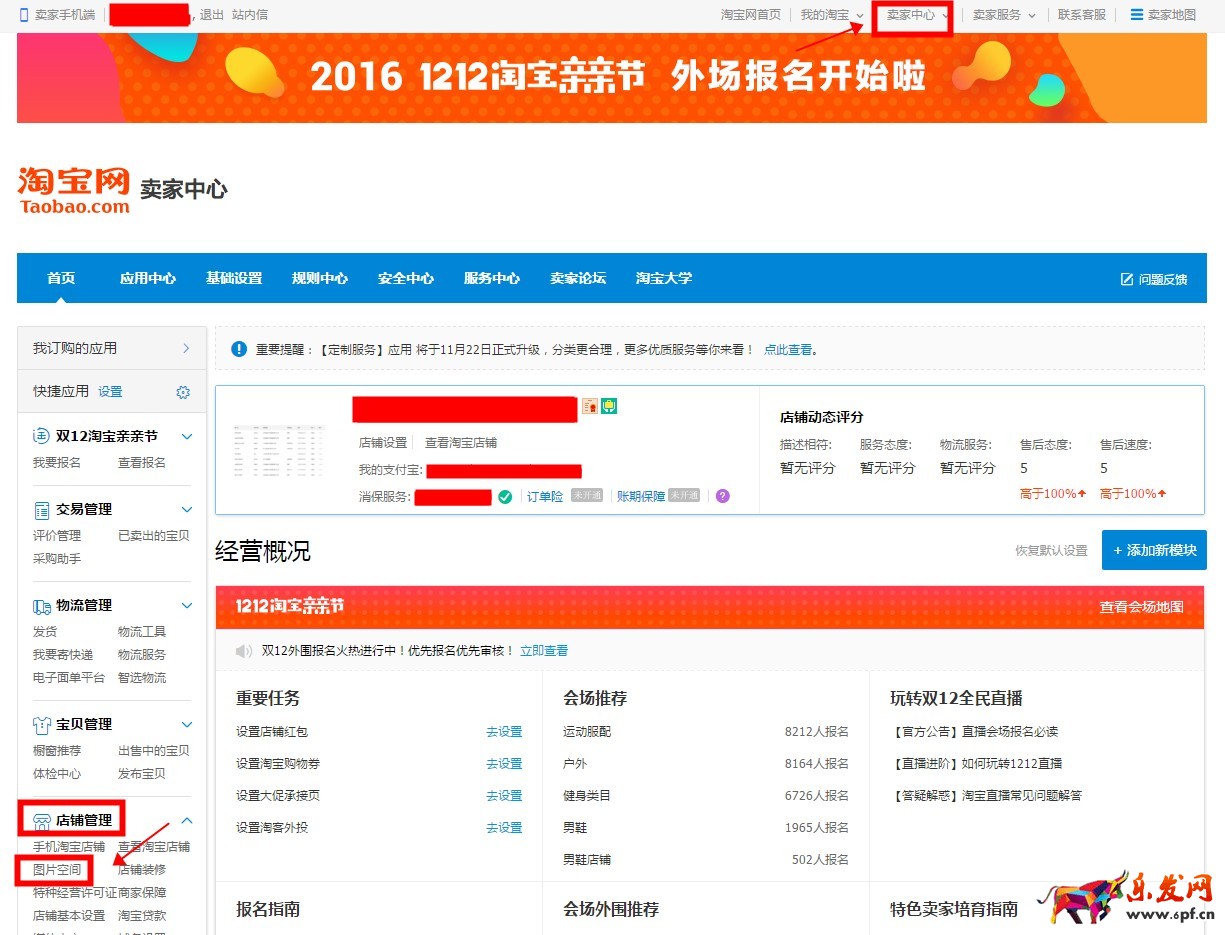Viewport: 1225px width, 935px height.
Task: Click 设置 beside 快捷应用
Action: pyautogui.click(x=110, y=392)
